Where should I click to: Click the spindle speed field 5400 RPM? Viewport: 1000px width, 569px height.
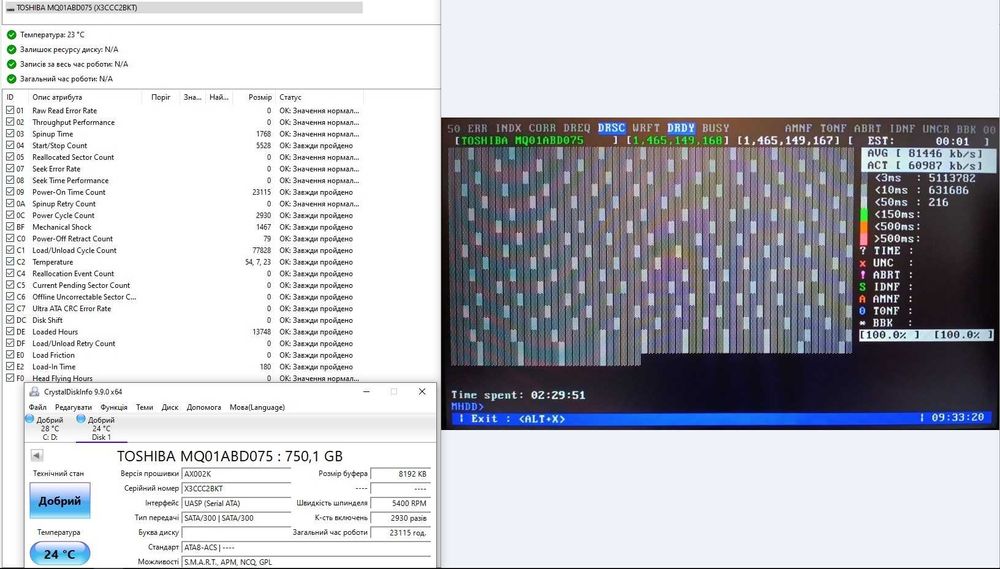pyautogui.click(x=401, y=503)
